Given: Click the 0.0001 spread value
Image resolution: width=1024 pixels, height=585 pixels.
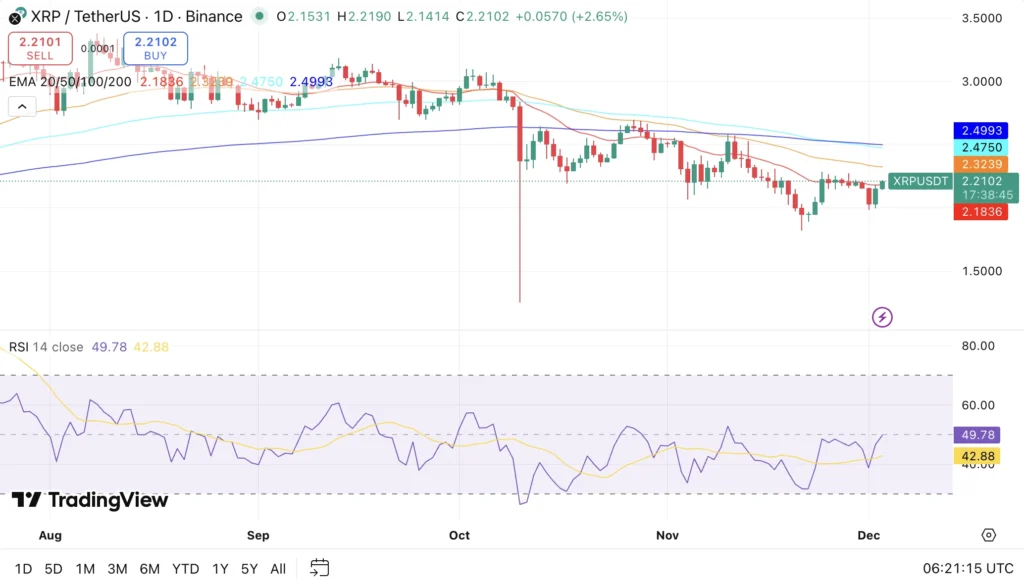Looking at the screenshot, I should point(97,48).
